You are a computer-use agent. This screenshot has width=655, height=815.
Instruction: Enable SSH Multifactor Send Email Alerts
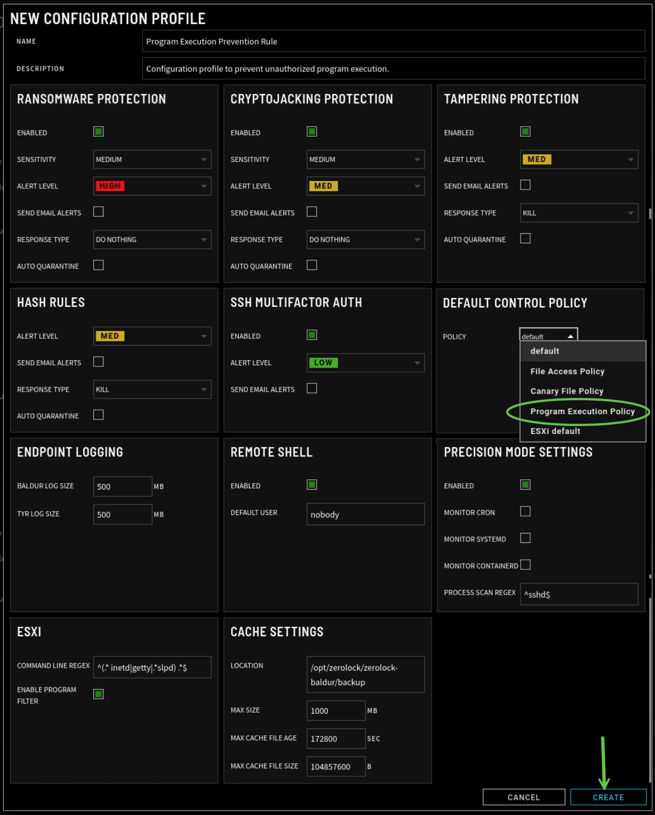click(x=312, y=388)
